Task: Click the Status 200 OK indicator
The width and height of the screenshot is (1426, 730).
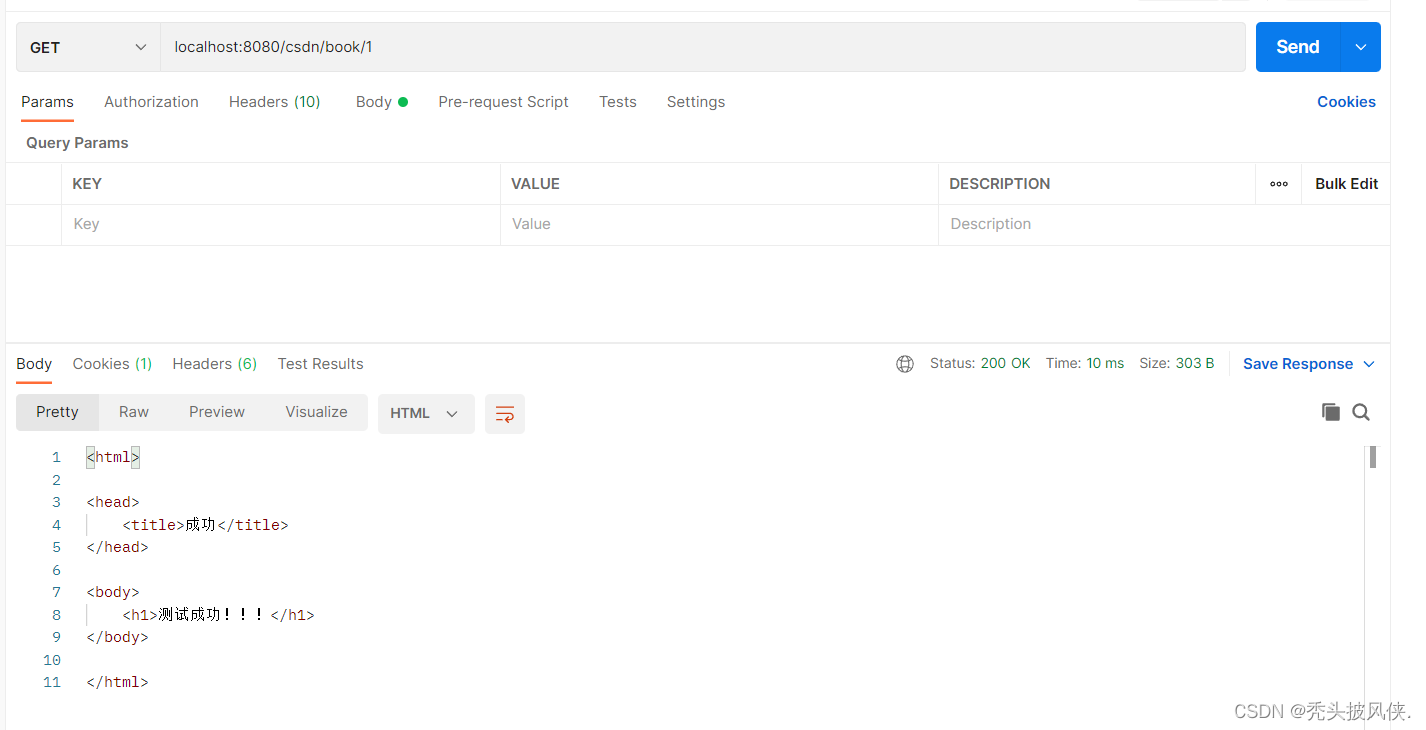Action: pos(980,364)
